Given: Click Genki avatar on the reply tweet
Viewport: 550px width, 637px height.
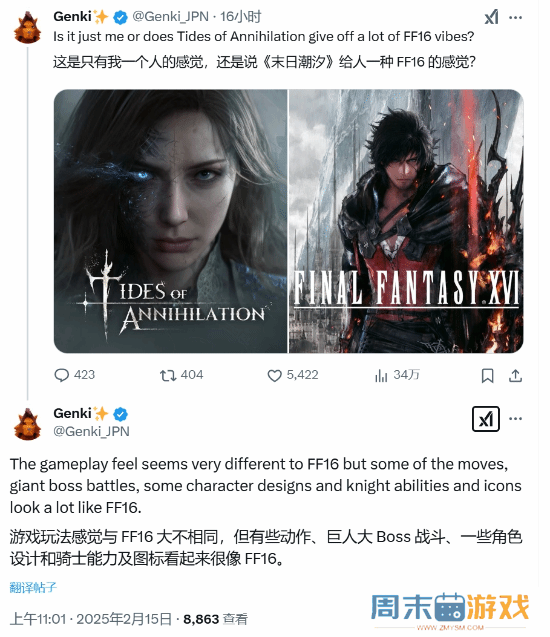Looking at the screenshot, I should [27, 424].
